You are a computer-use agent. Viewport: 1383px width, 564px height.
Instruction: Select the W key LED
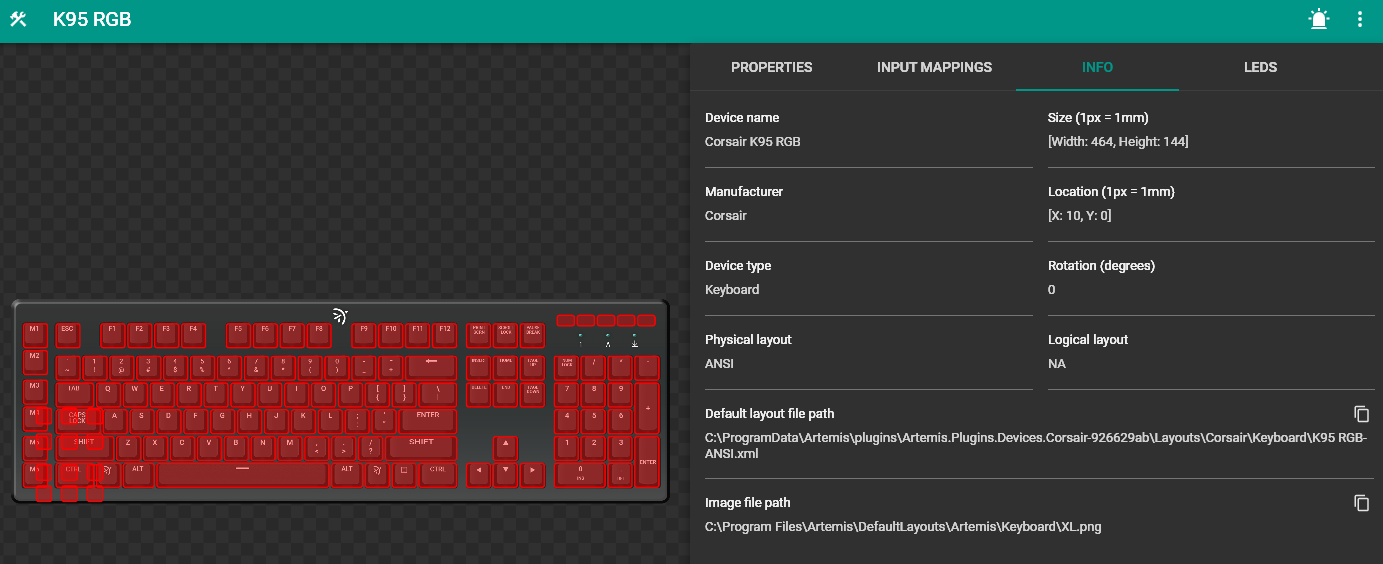pos(134,394)
